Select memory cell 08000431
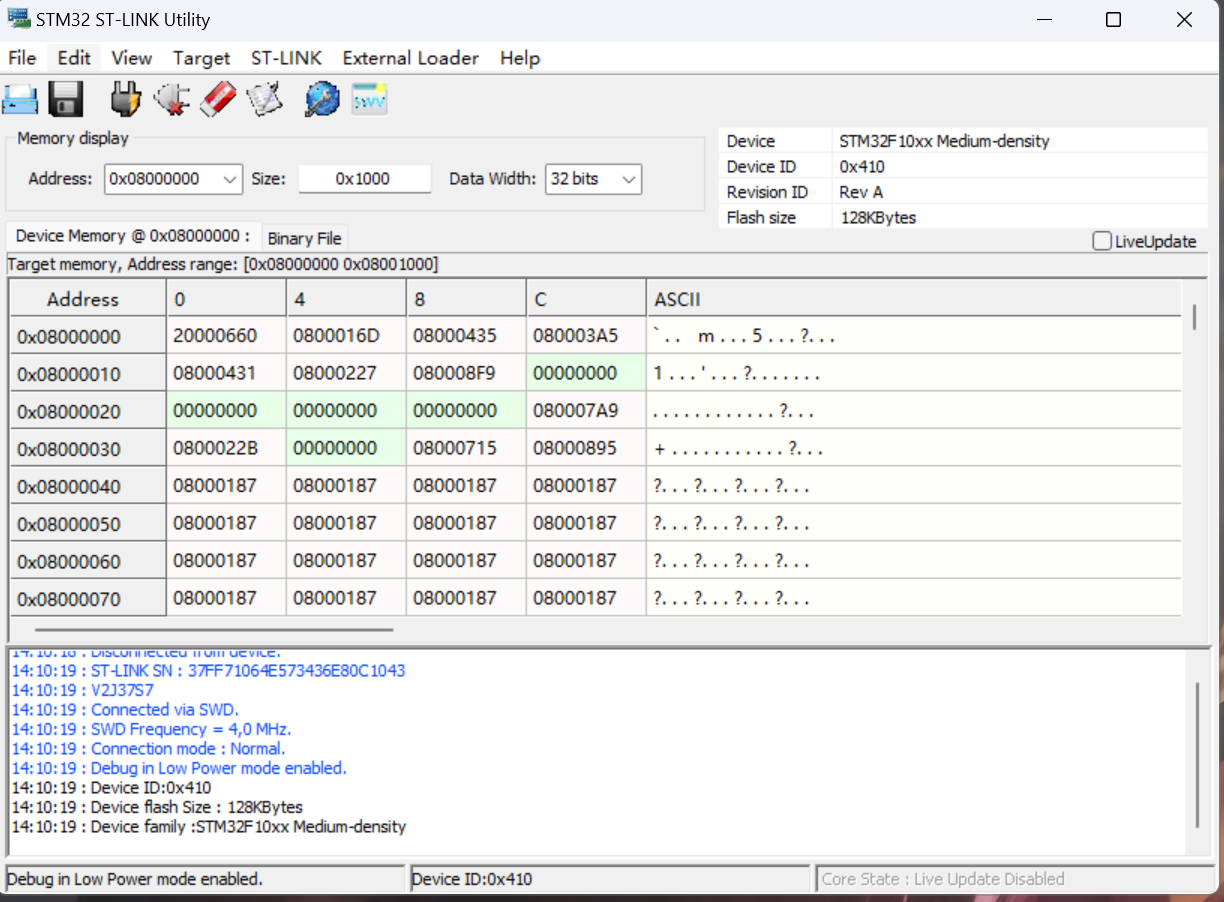 [226, 373]
